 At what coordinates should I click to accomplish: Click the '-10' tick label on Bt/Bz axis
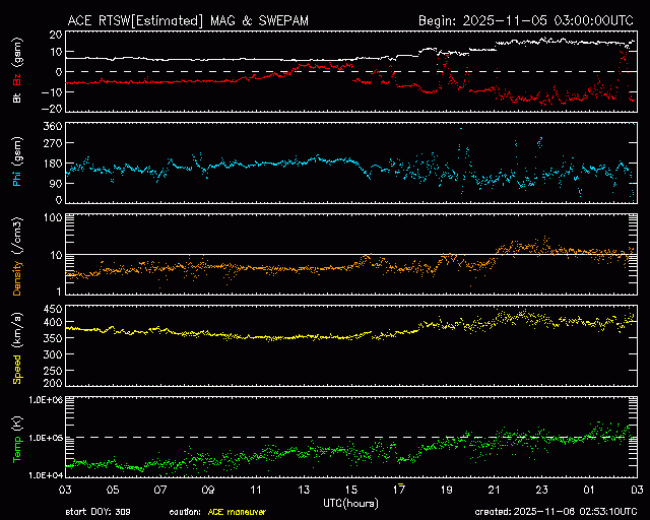pos(51,91)
